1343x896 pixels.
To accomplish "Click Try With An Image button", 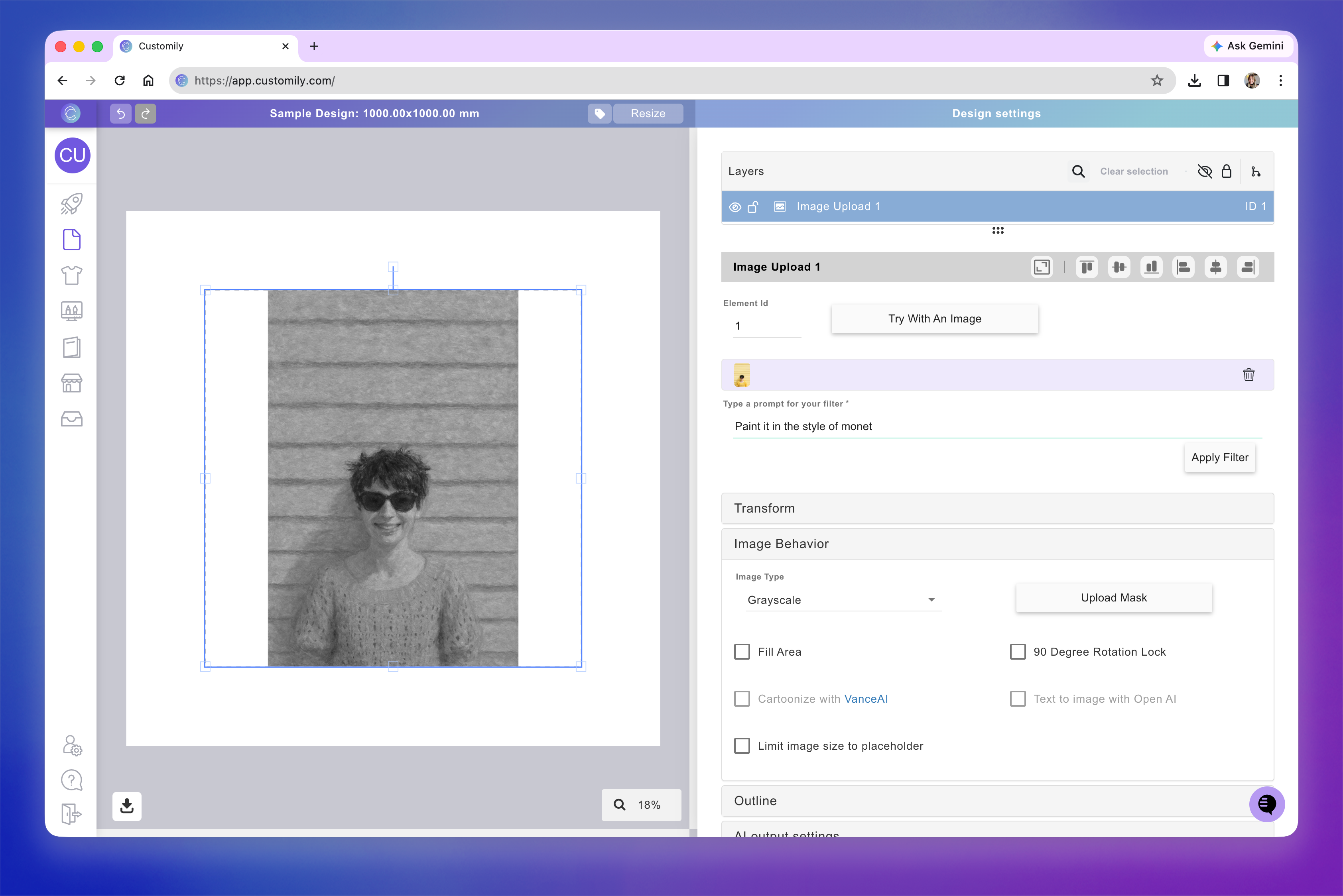I will click(x=934, y=319).
